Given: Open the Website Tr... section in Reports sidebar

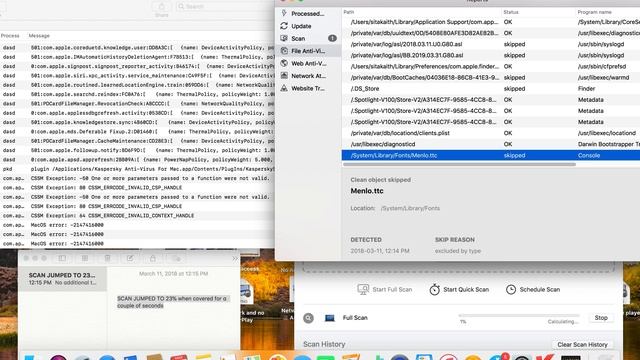Looking at the screenshot, I should [308, 88].
